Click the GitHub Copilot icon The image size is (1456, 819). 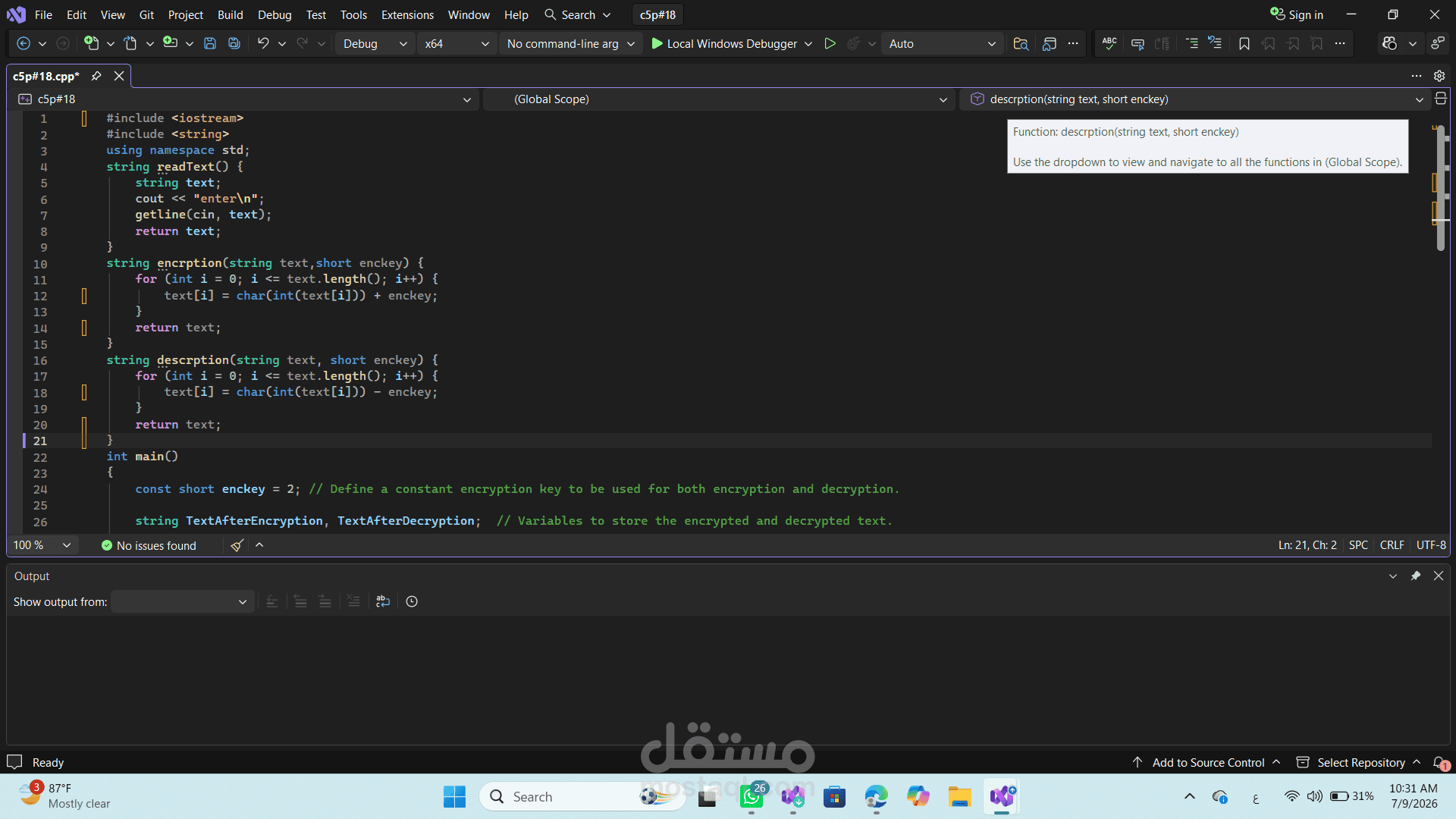click(1389, 44)
